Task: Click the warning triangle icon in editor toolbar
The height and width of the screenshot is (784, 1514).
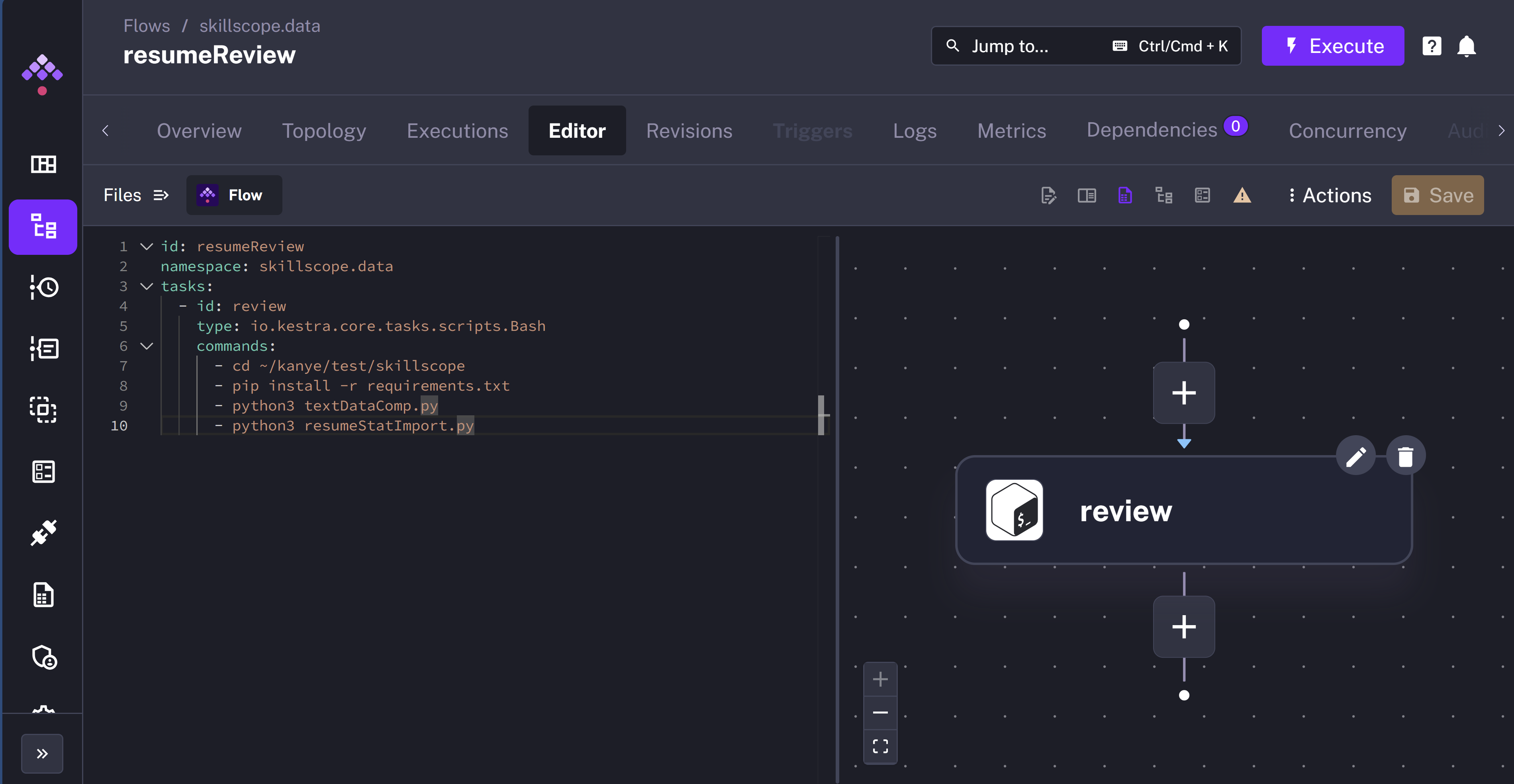Action: coord(1241,195)
